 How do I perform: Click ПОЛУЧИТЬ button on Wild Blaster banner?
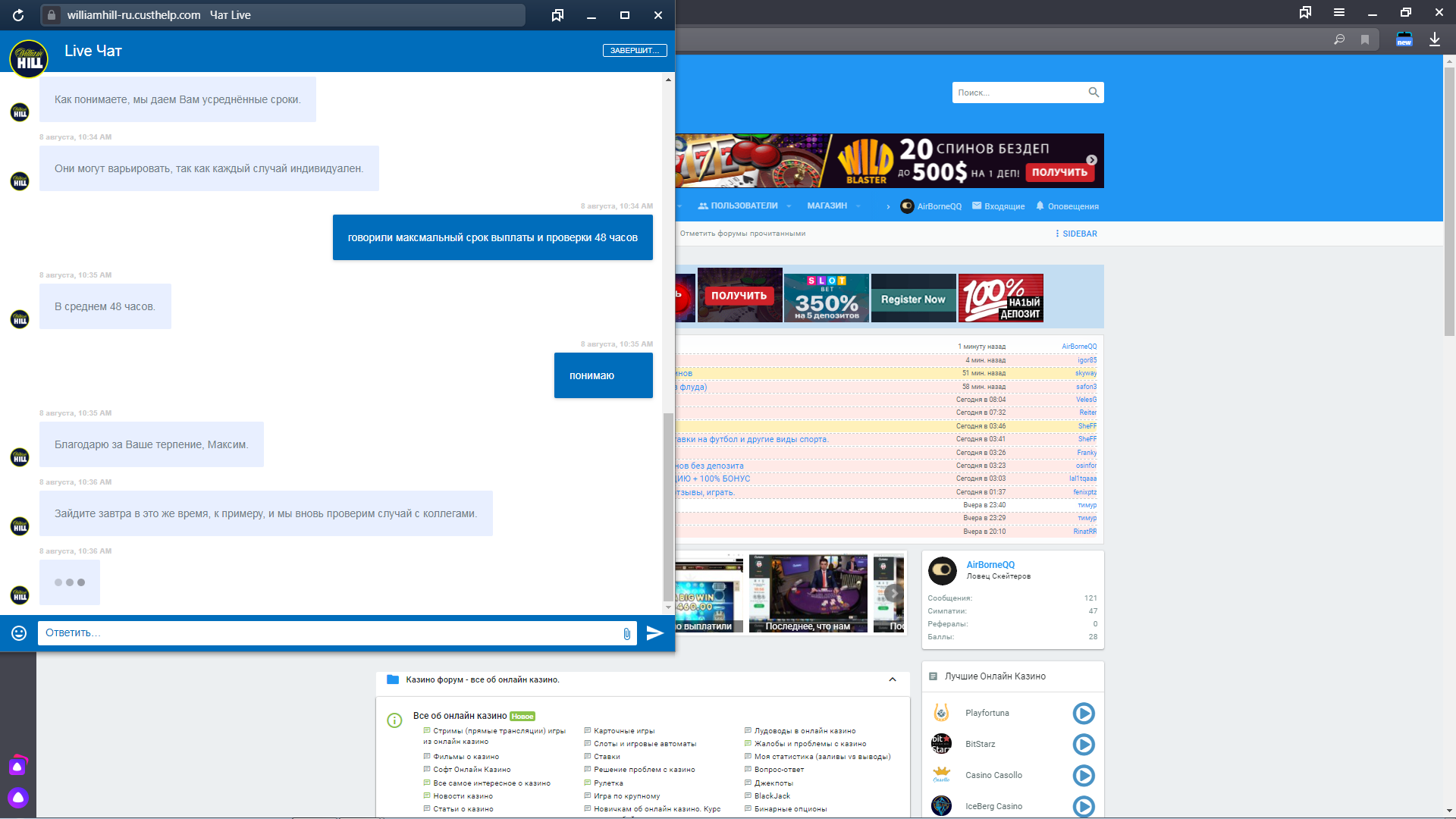1059,172
